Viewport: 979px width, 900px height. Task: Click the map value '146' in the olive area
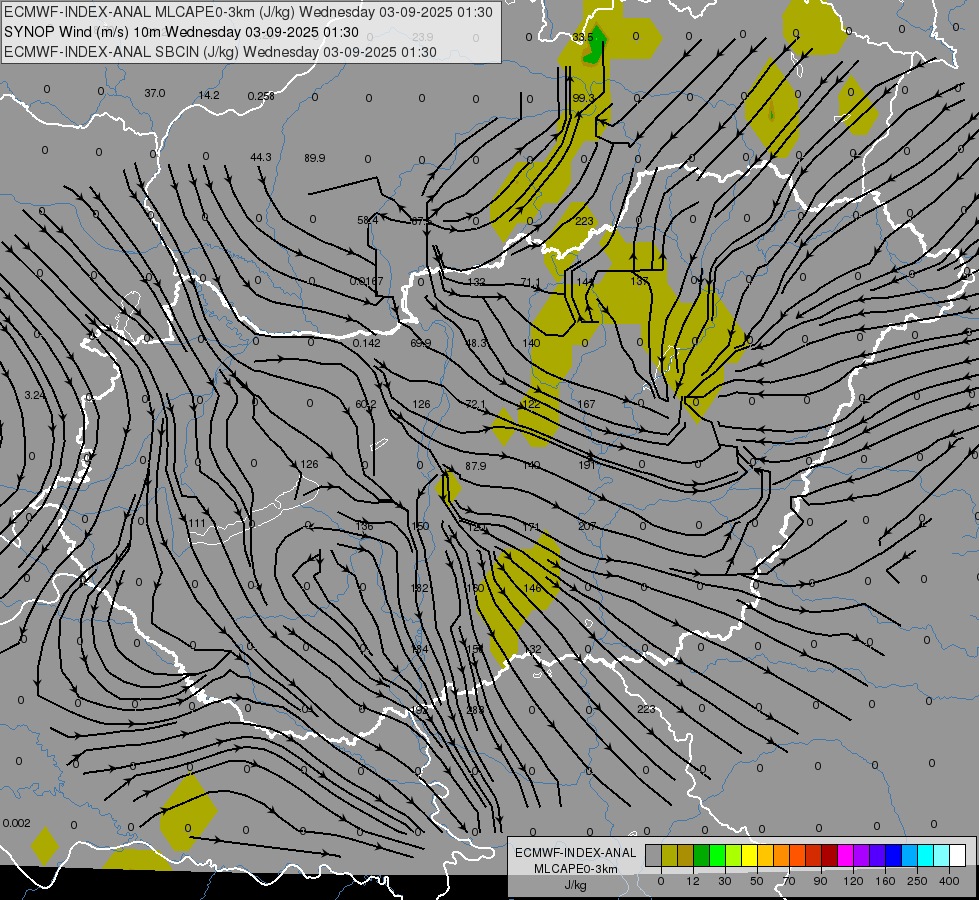[532, 588]
